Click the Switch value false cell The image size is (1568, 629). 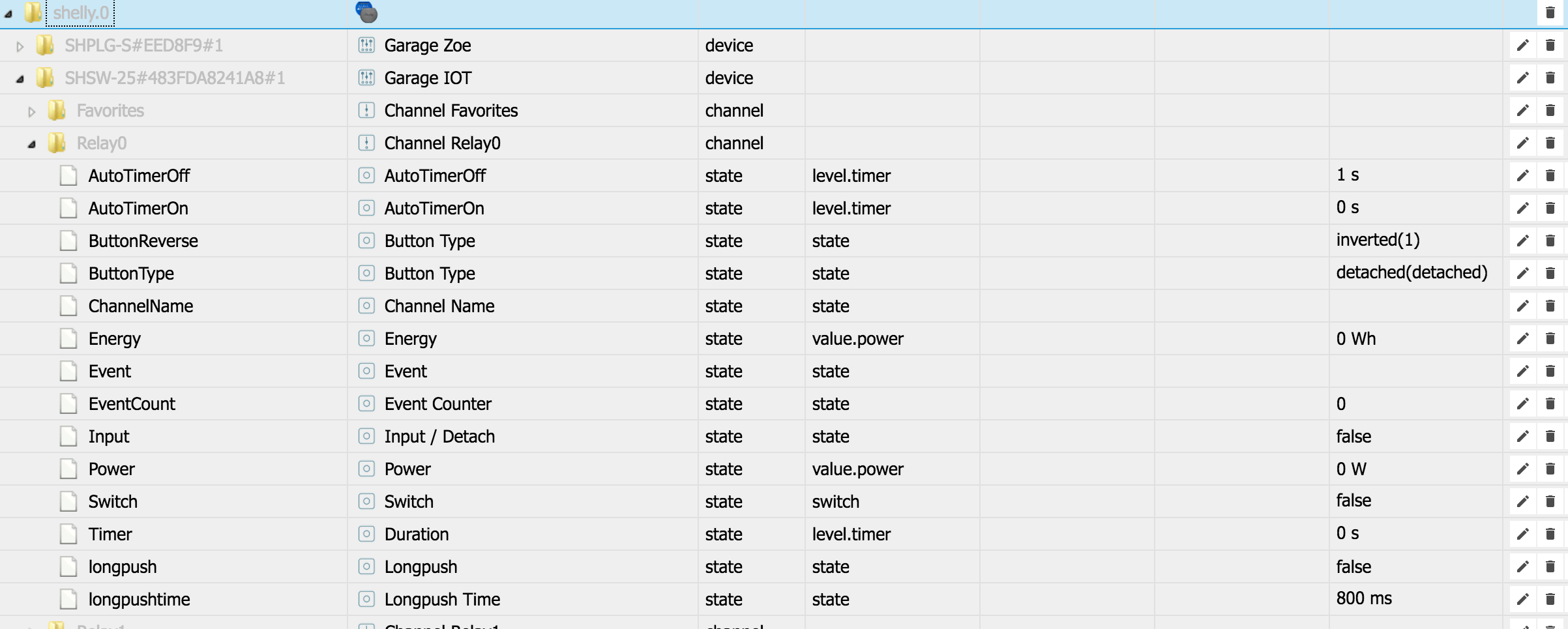tap(1354, 501)
